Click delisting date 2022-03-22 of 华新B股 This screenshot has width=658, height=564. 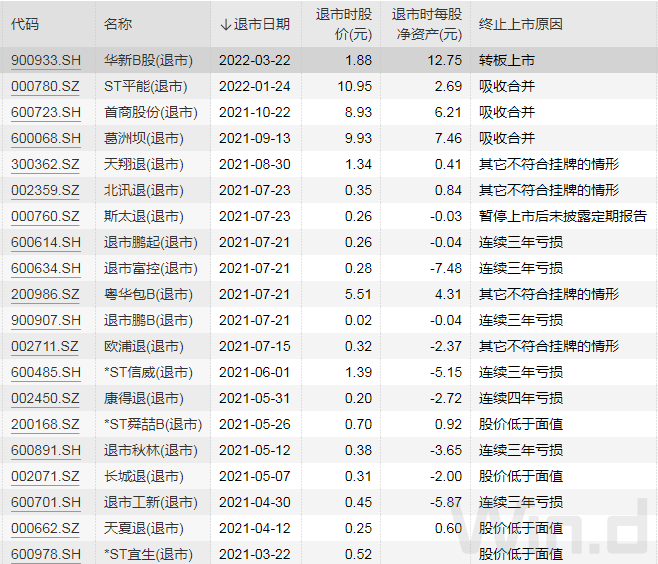point(255,60)
